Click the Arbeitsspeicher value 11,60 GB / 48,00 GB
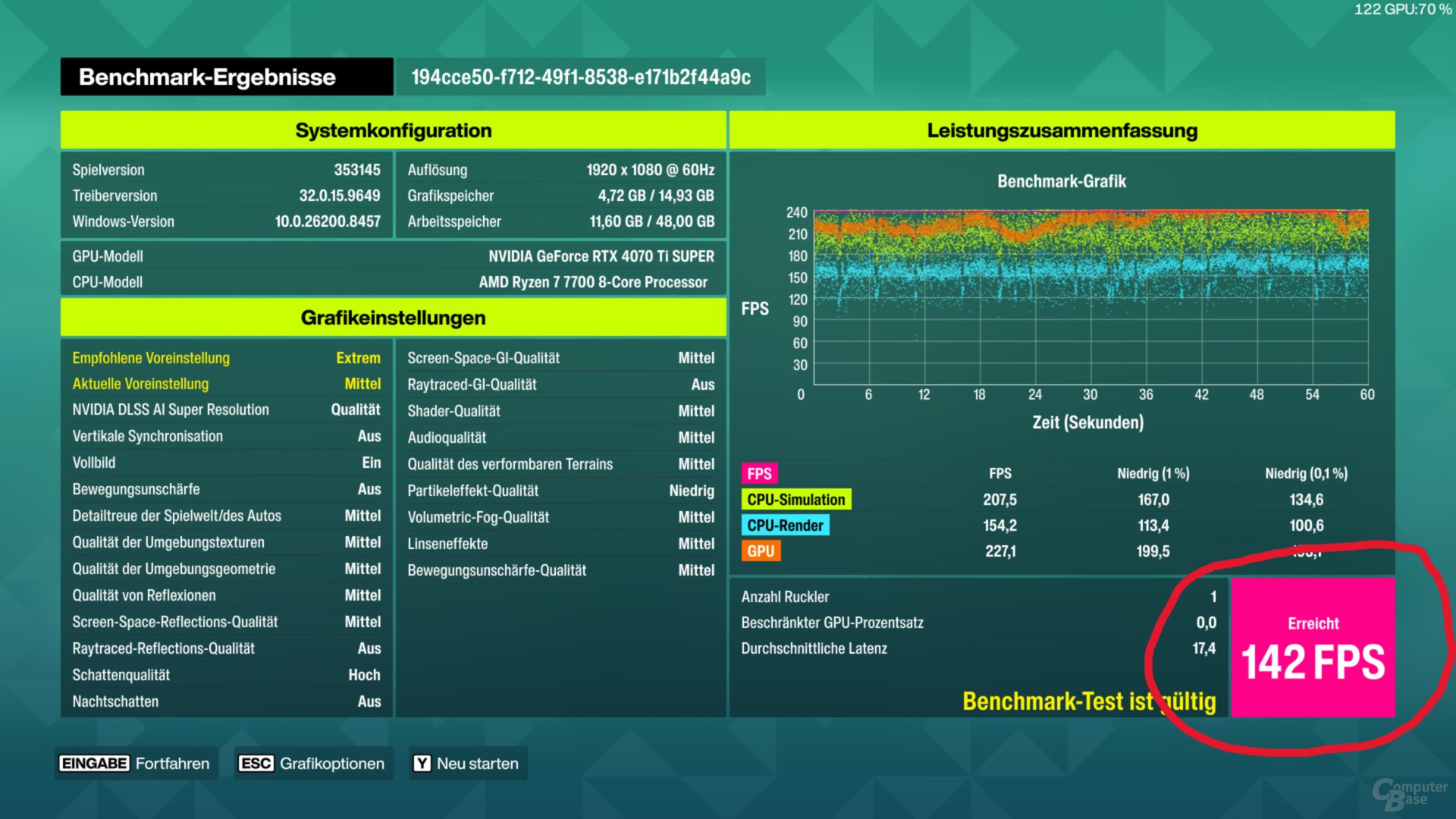1456x819 pixels. [x=652, y=221]
